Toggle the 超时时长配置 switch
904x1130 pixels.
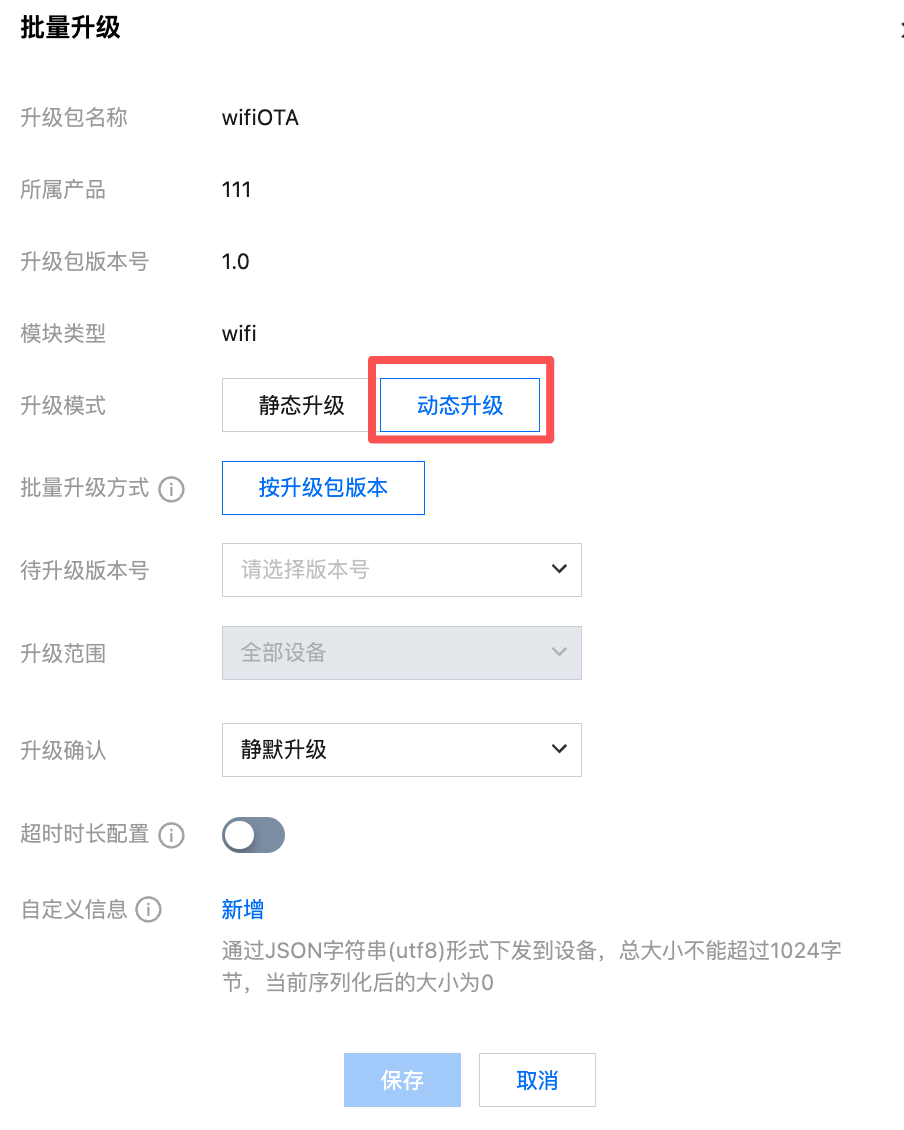[x=253, y=835]
